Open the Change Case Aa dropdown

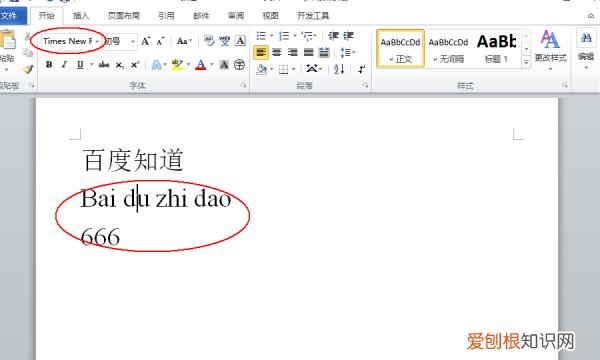point(184,41)
